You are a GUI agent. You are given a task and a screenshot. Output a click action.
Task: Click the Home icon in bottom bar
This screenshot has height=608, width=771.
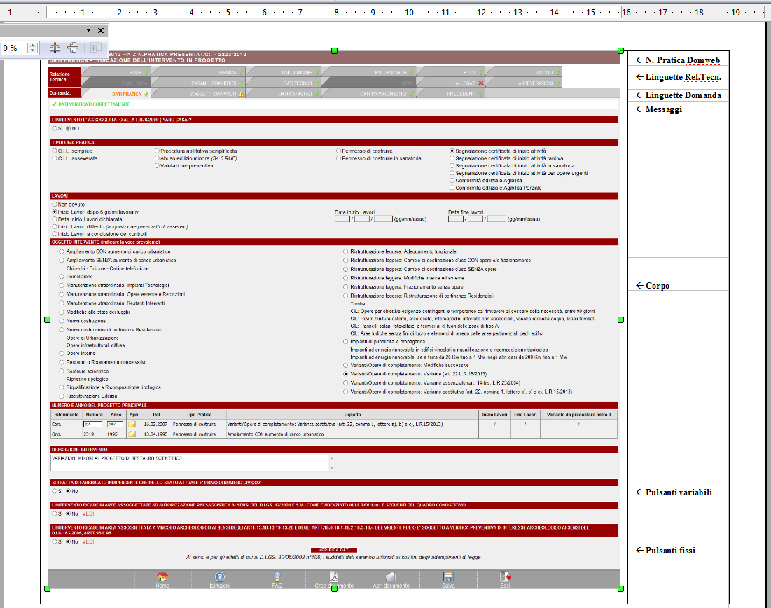pyautogui.click(x=162, y=577)
